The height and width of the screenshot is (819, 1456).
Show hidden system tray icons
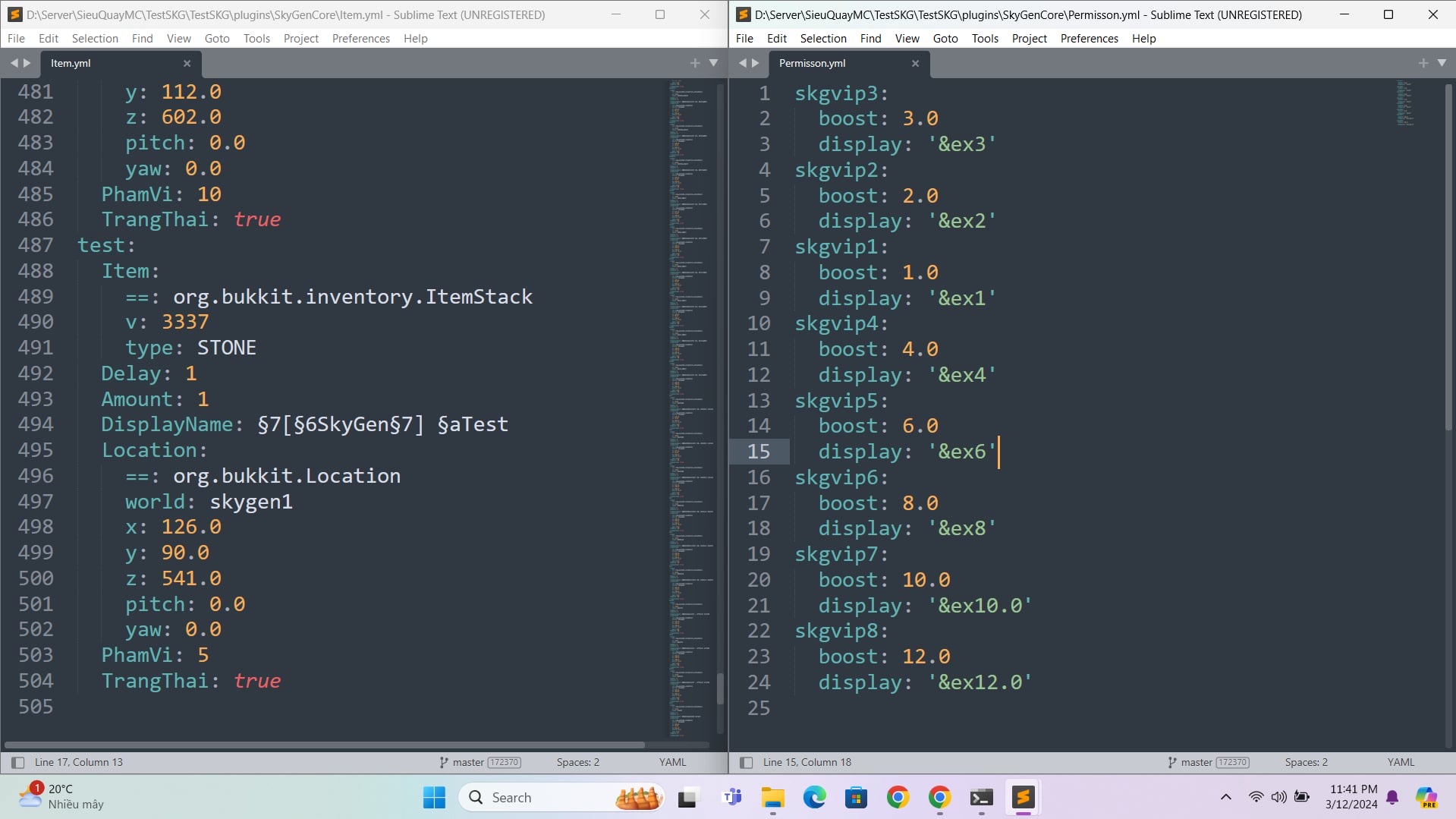[x=1225, y=797]
